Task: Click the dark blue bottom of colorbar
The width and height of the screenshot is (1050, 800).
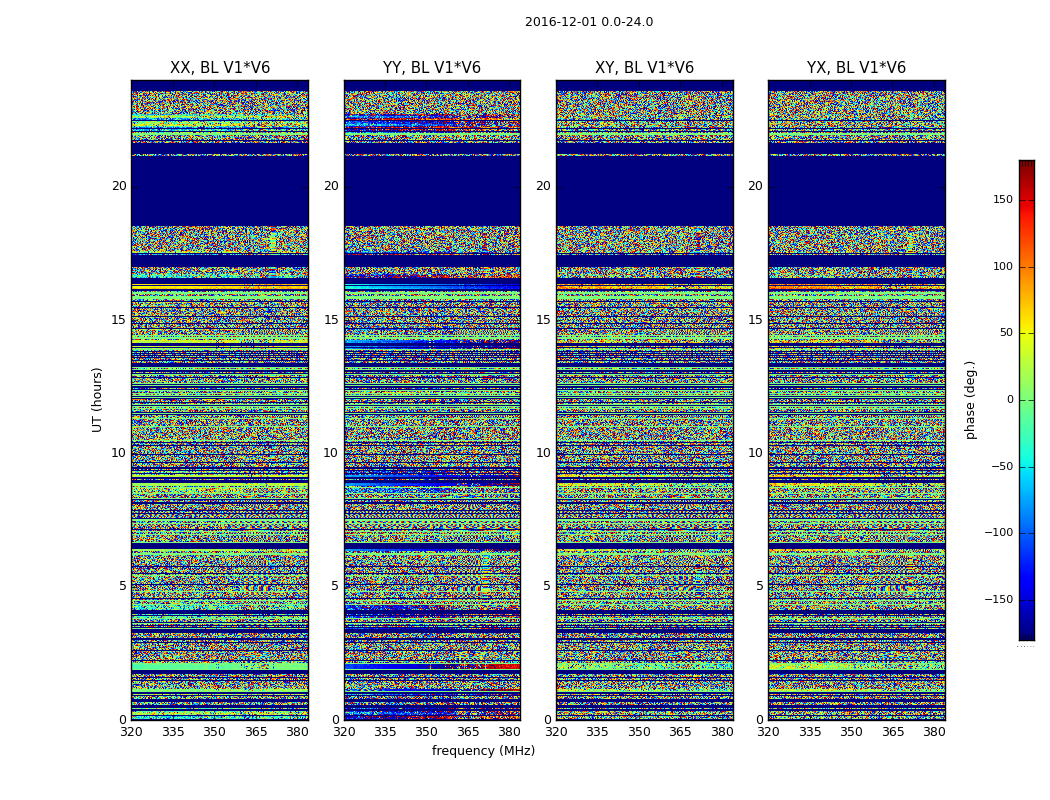Action: pyautogui.click(x=1026, y=634)
